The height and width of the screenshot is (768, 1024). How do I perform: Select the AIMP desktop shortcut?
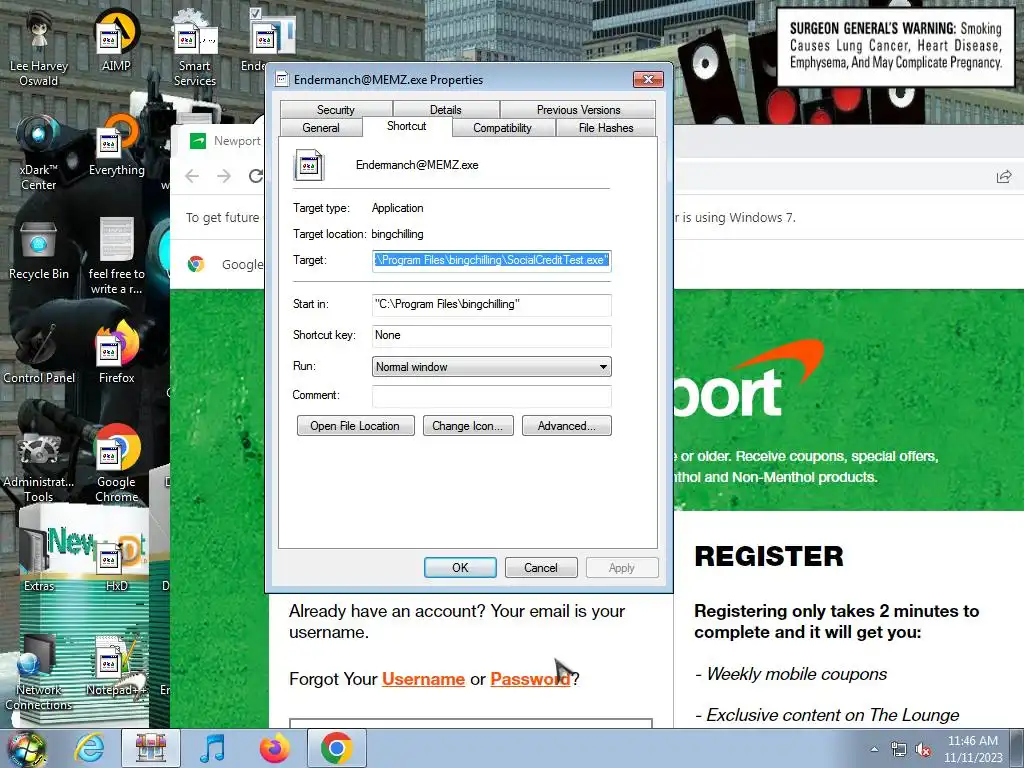pyautogui.click(x=116, y=42)
